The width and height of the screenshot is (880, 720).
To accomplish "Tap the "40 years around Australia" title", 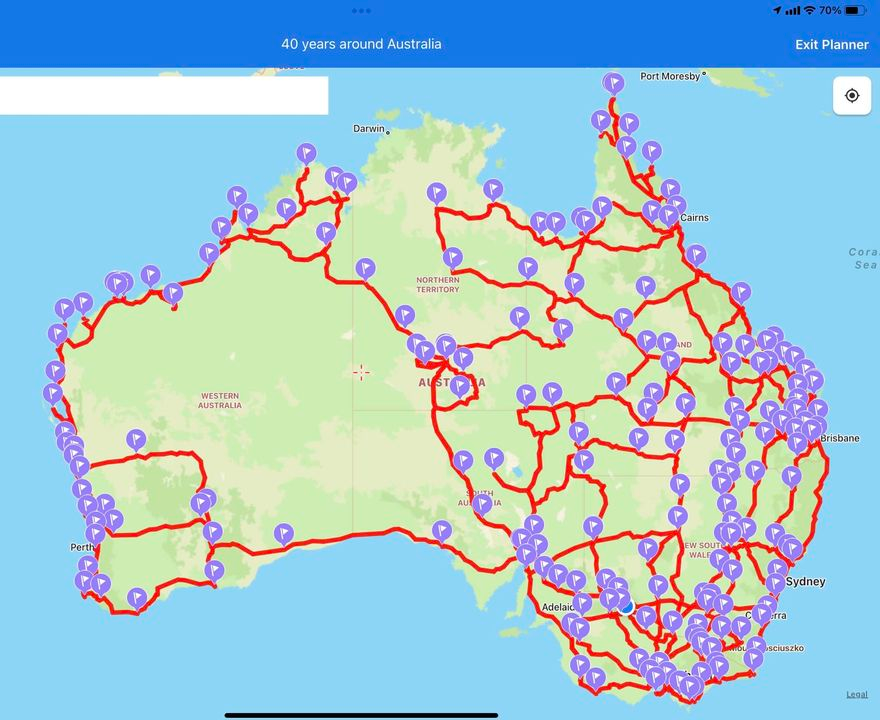I will tap(361, 44).
